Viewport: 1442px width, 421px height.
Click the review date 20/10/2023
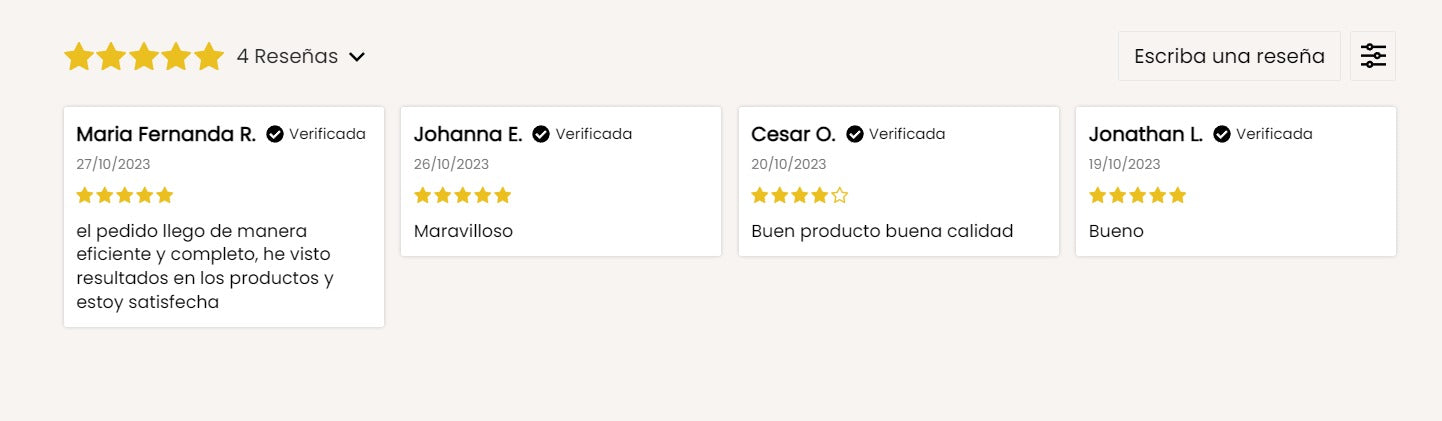coord(789,164)
